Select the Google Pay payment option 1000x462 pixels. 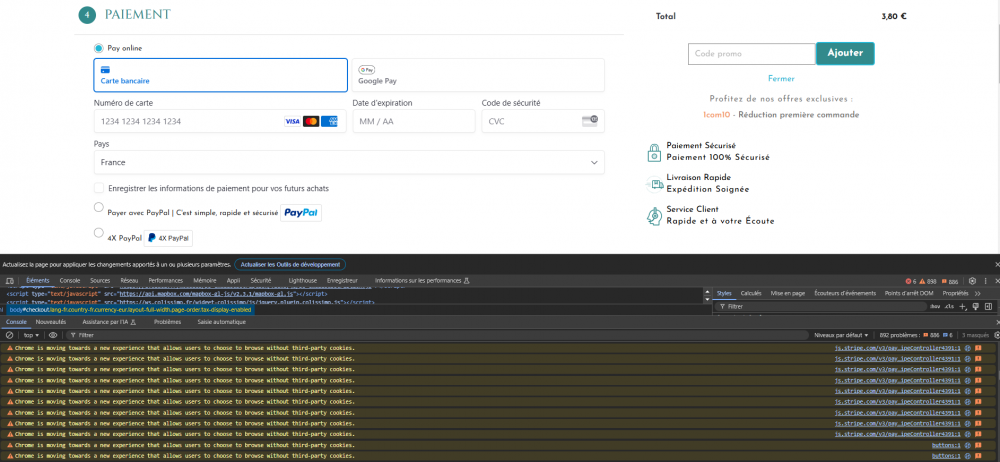pos(478,75)
